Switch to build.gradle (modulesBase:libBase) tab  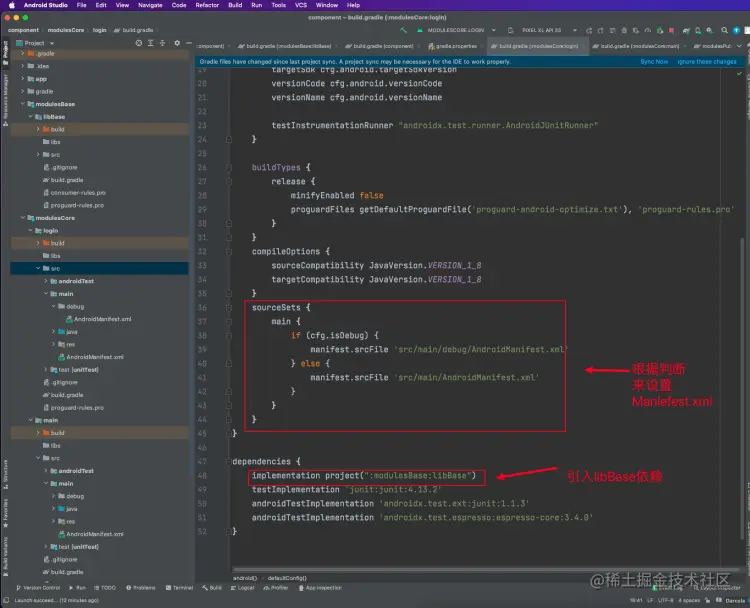pos(285,46)
